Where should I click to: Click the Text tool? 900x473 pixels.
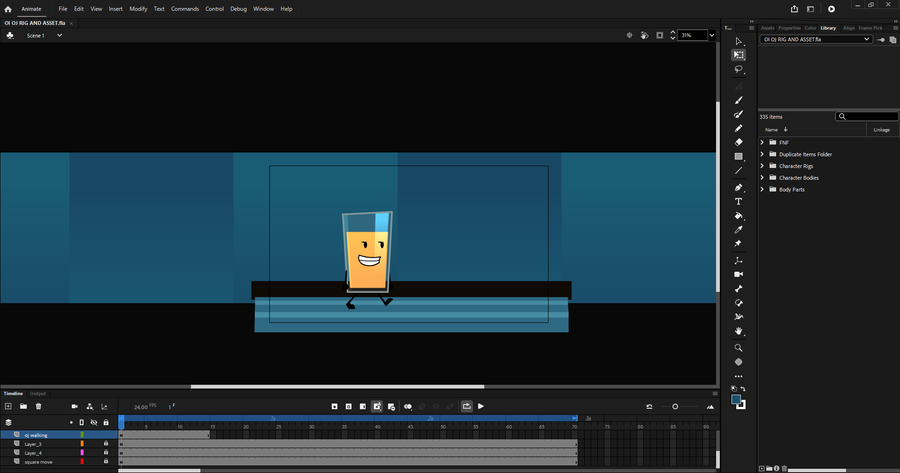pos(739,201)
